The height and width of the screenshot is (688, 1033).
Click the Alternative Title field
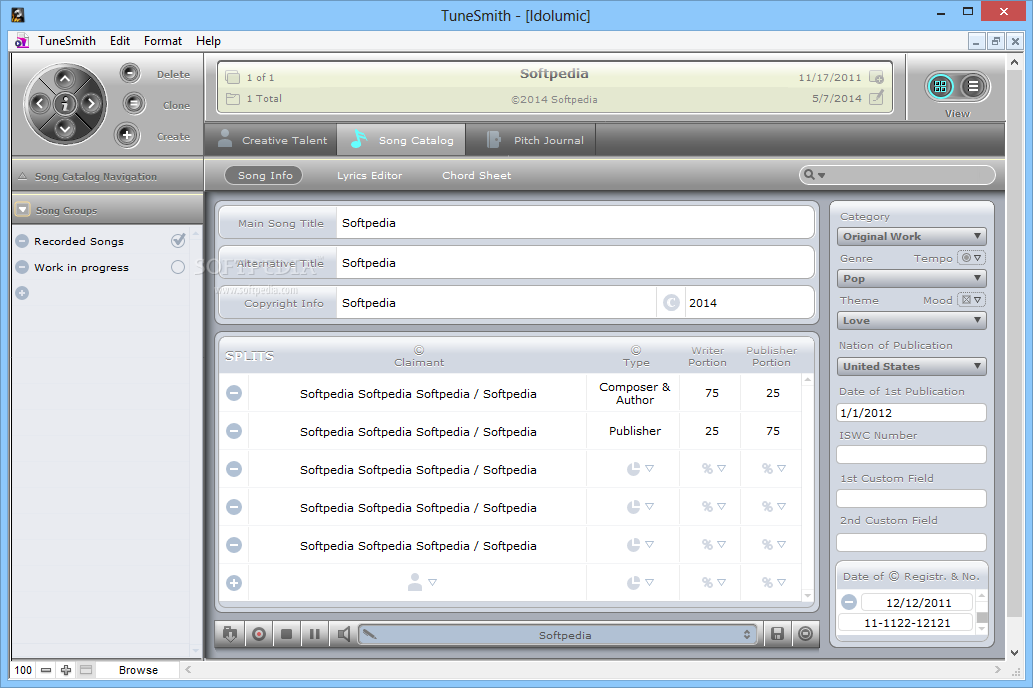[x=574, y=263]
